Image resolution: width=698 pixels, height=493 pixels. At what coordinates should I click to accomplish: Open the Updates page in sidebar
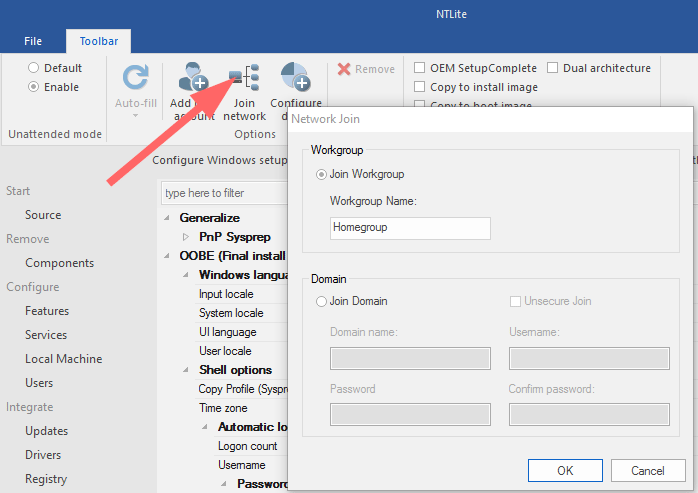(x=47, y=431)
